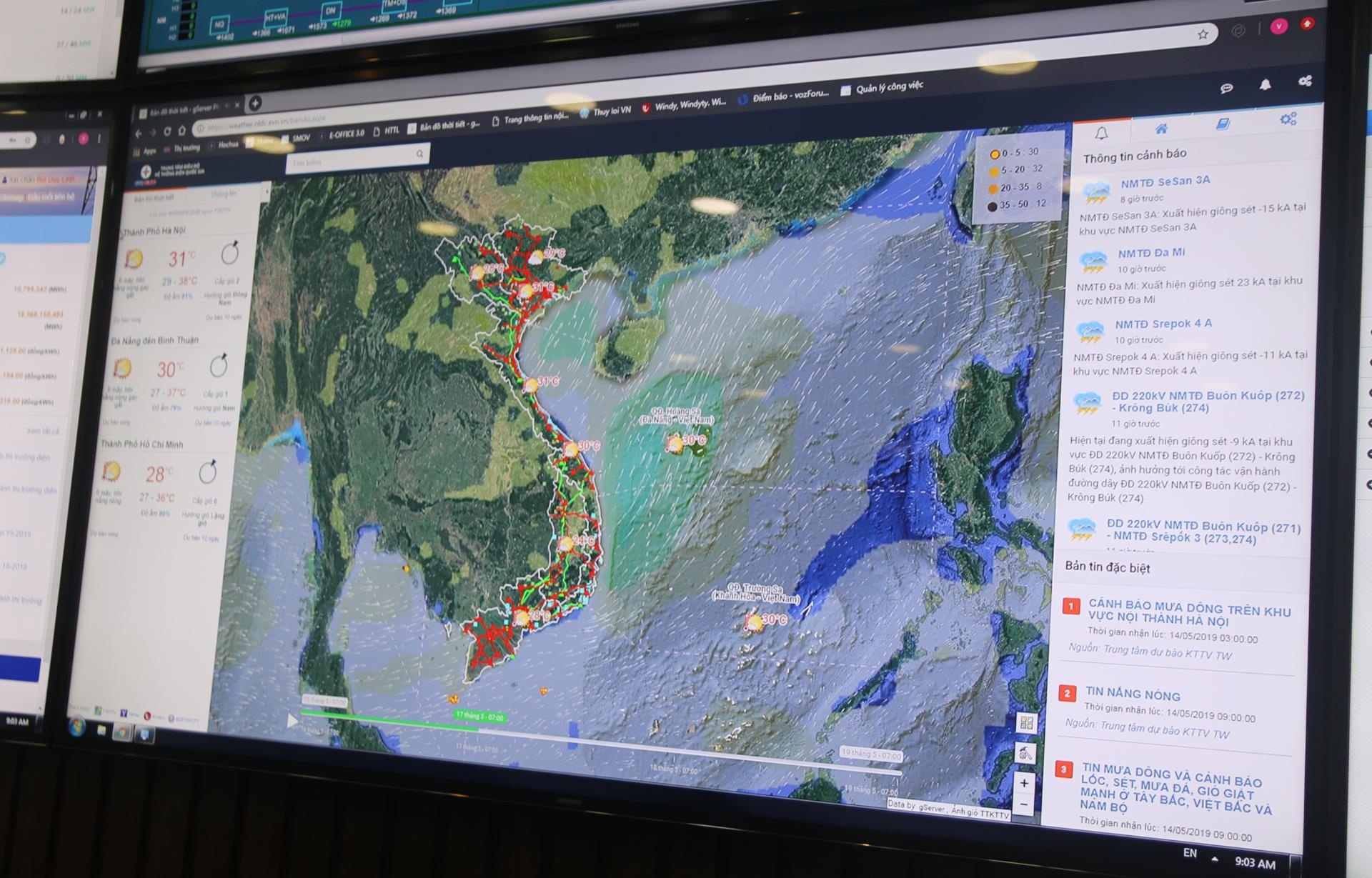This screenshot has width=1372, height=878.
Task: Click the 17 tháng 5 timeline marker
Action: 479,716
